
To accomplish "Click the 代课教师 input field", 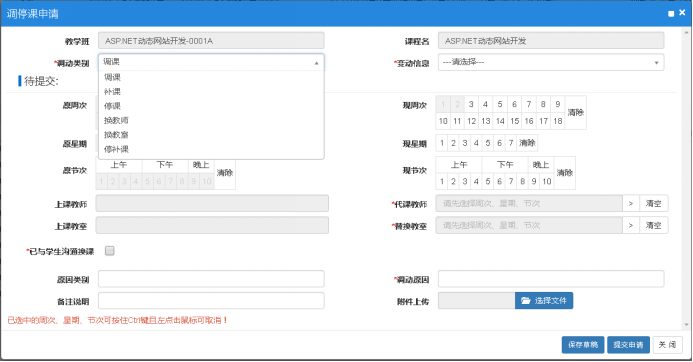I will (x=529, y=203).
